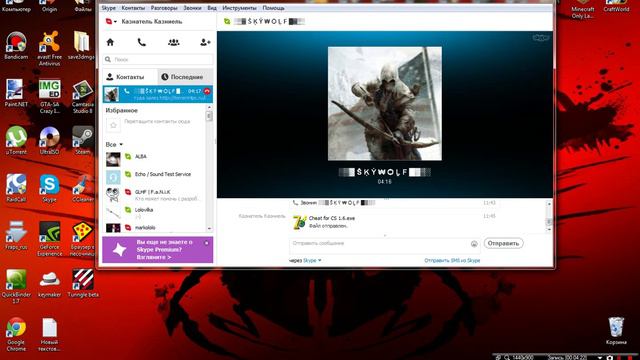
Task: Open the Новый текстовый document icon
Action: click(49, 334)
